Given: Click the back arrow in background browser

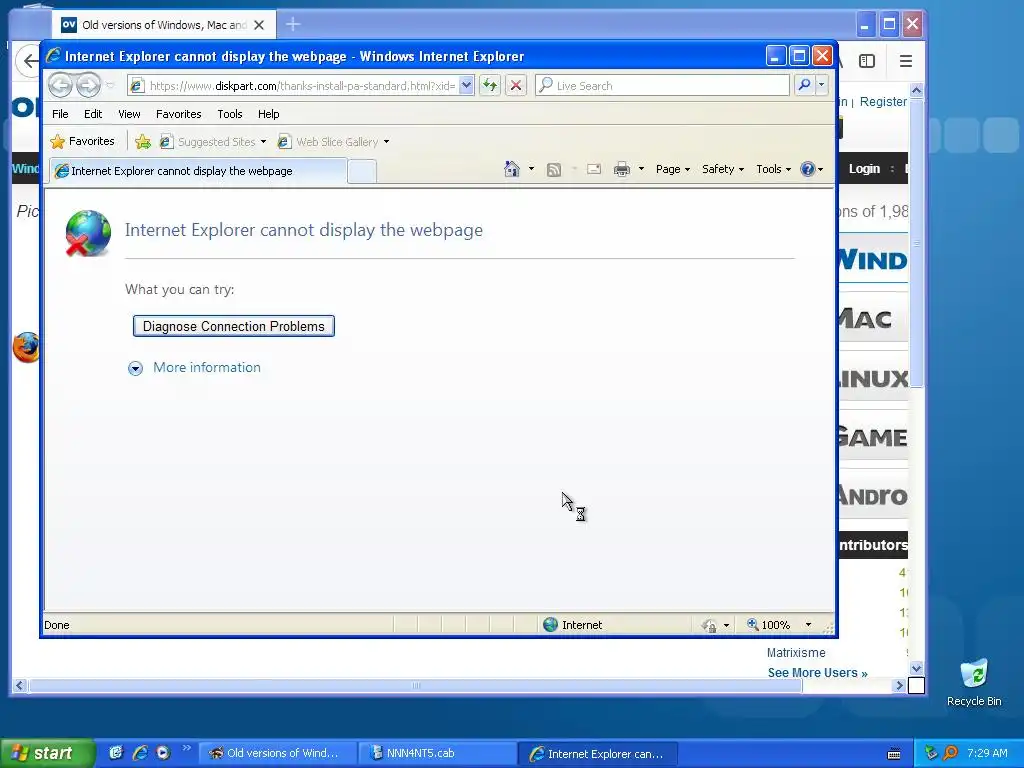Looking at the screenshot, I should click(30, 61).
